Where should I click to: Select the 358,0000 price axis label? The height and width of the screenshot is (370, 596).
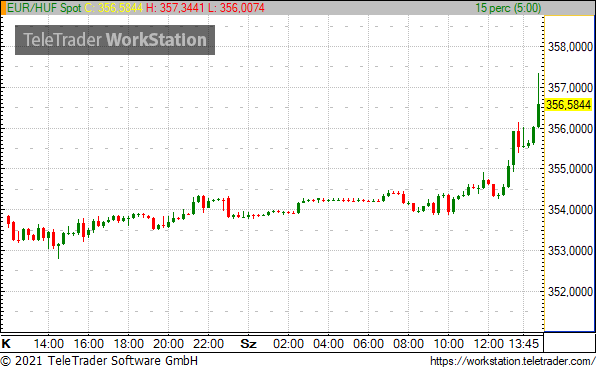[570, 47]
